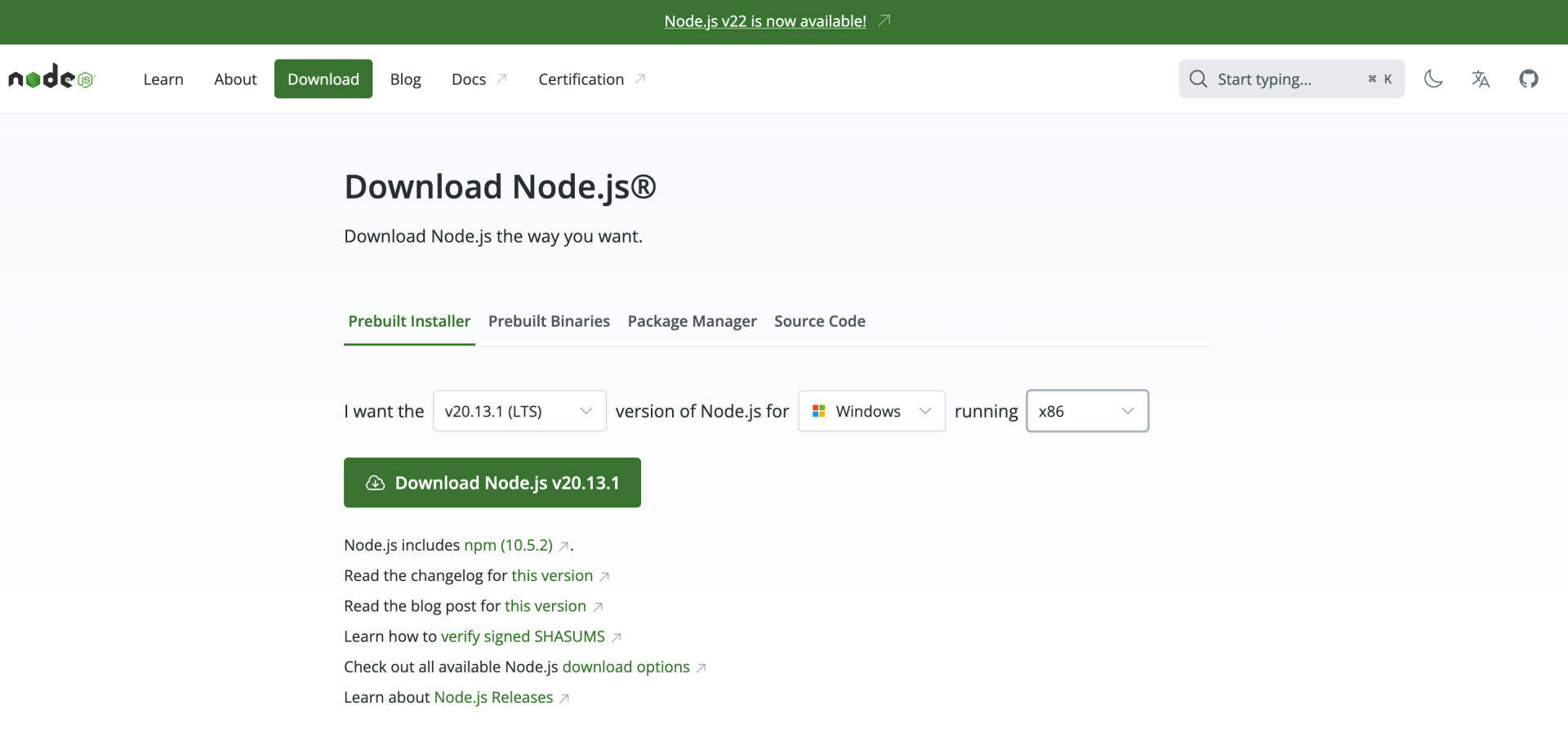Open the Windows platform dropdown

click(871, 411)
